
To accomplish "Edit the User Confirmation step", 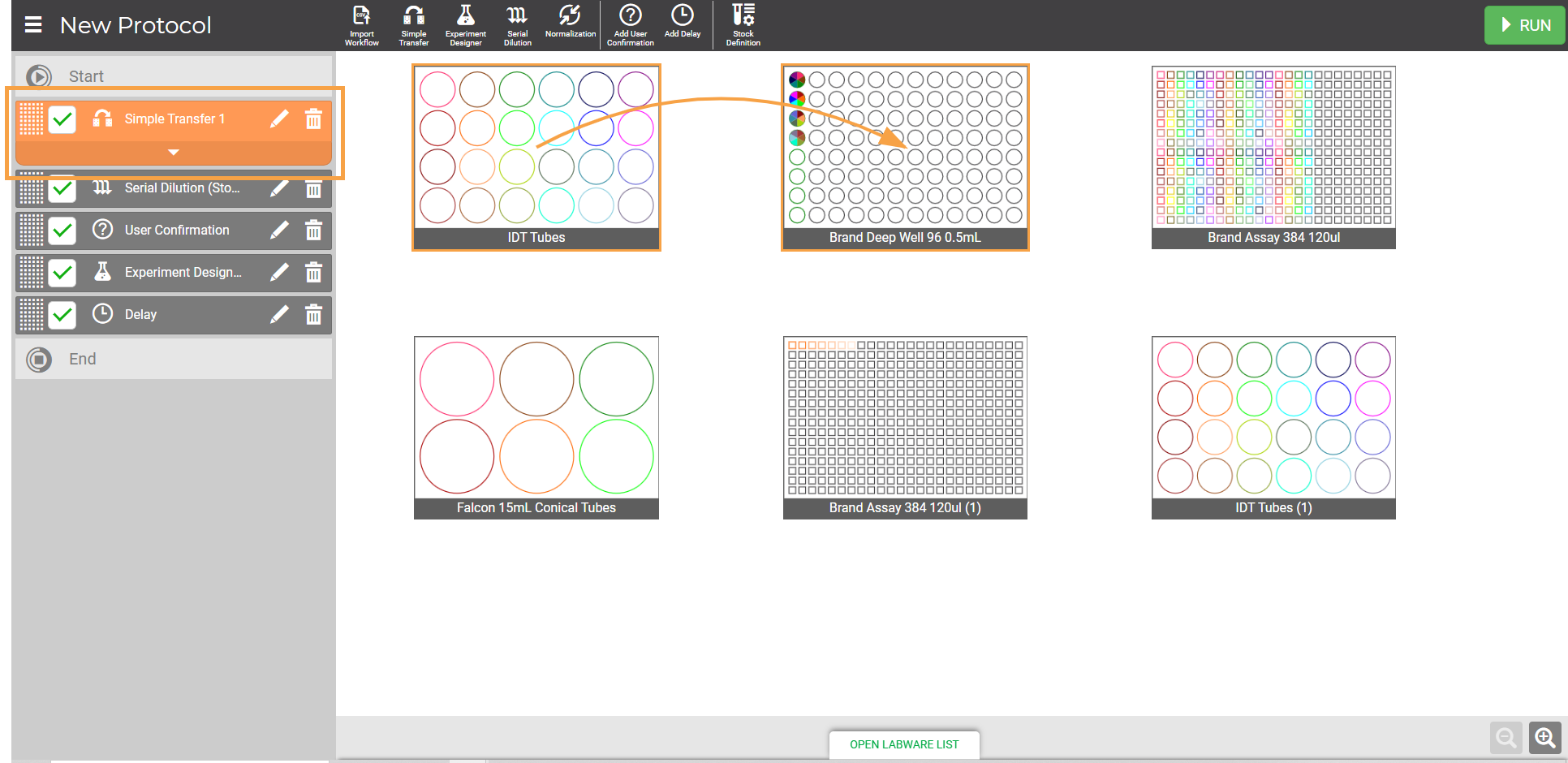I will pyautogui.click(x=279, y=231).
